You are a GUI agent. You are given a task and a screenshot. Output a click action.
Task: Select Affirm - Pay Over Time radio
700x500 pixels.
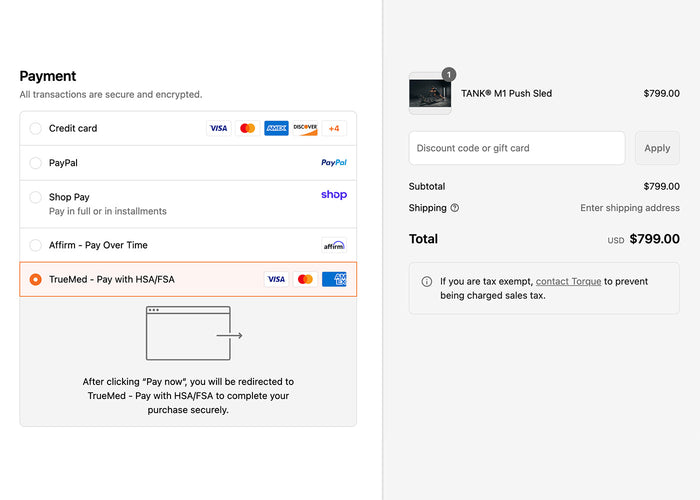pyautogui.click(x=35, y=245)
